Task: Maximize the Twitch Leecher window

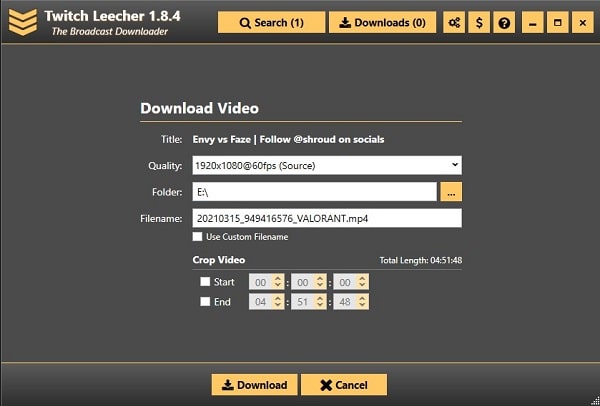Action: pyautogui.click(x=558, y=23)
